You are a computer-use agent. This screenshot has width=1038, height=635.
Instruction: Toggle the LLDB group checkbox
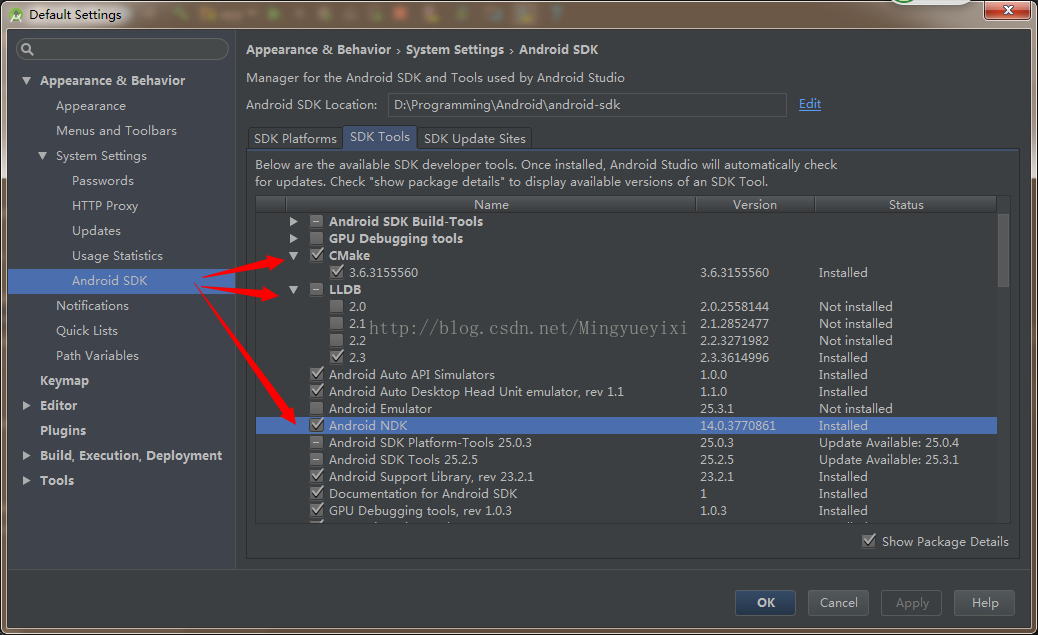click(x=316, y=289)
